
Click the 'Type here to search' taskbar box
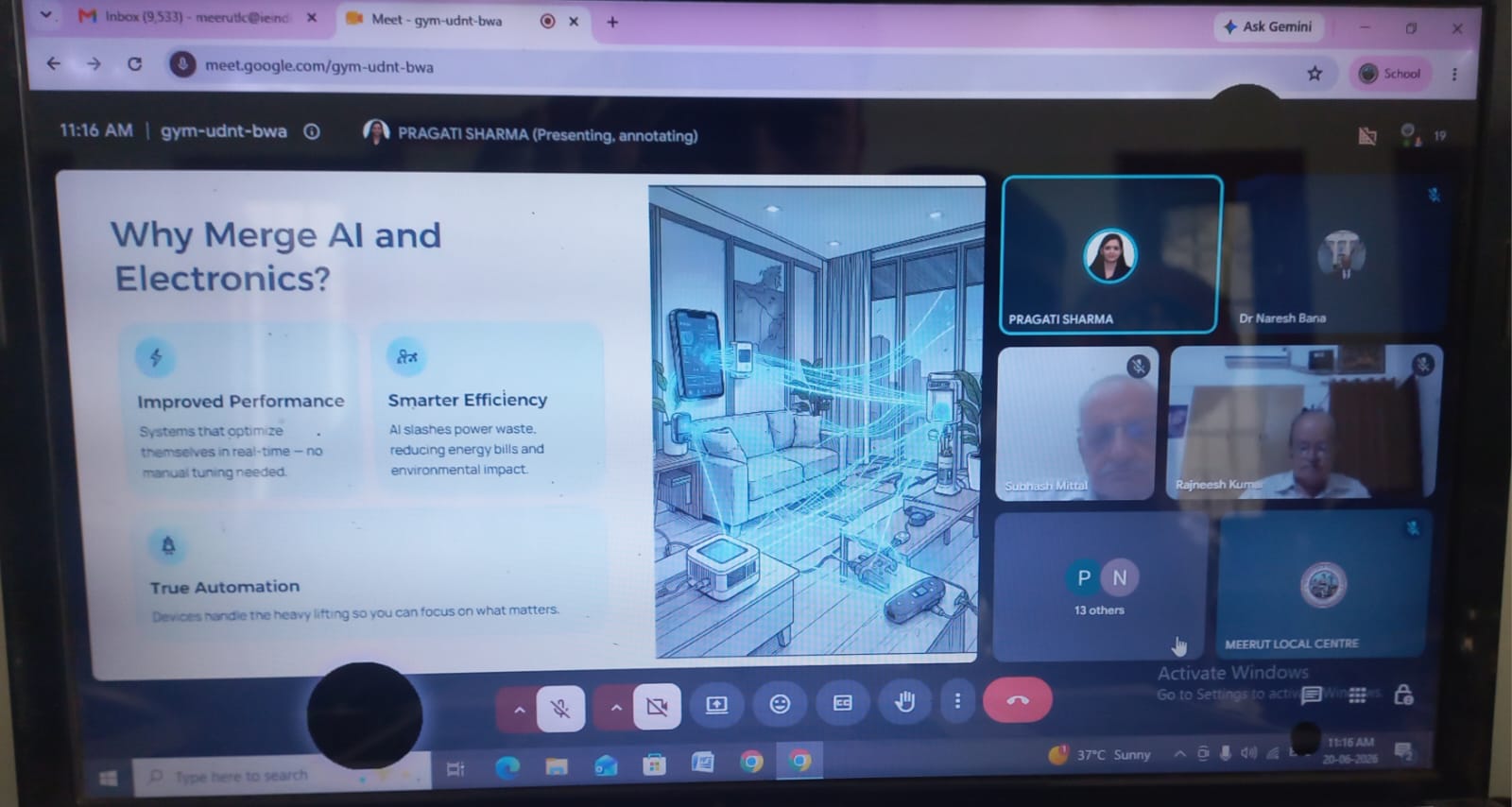tap(281, 776)
